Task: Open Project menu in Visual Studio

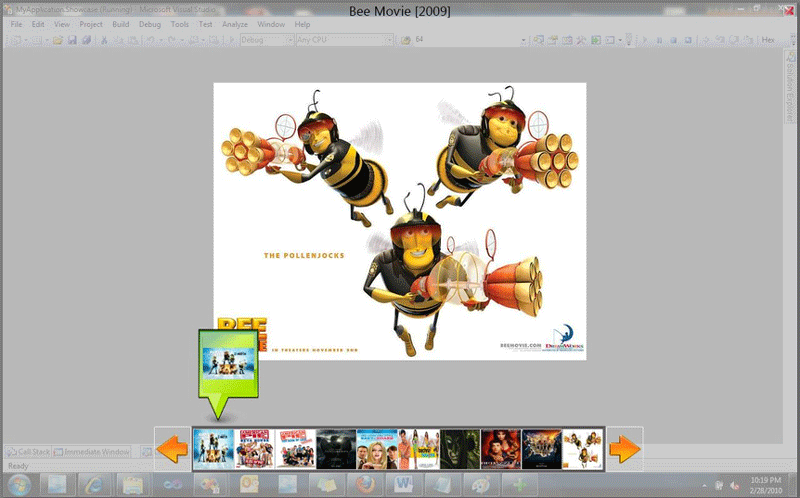Action: (91, 24)
